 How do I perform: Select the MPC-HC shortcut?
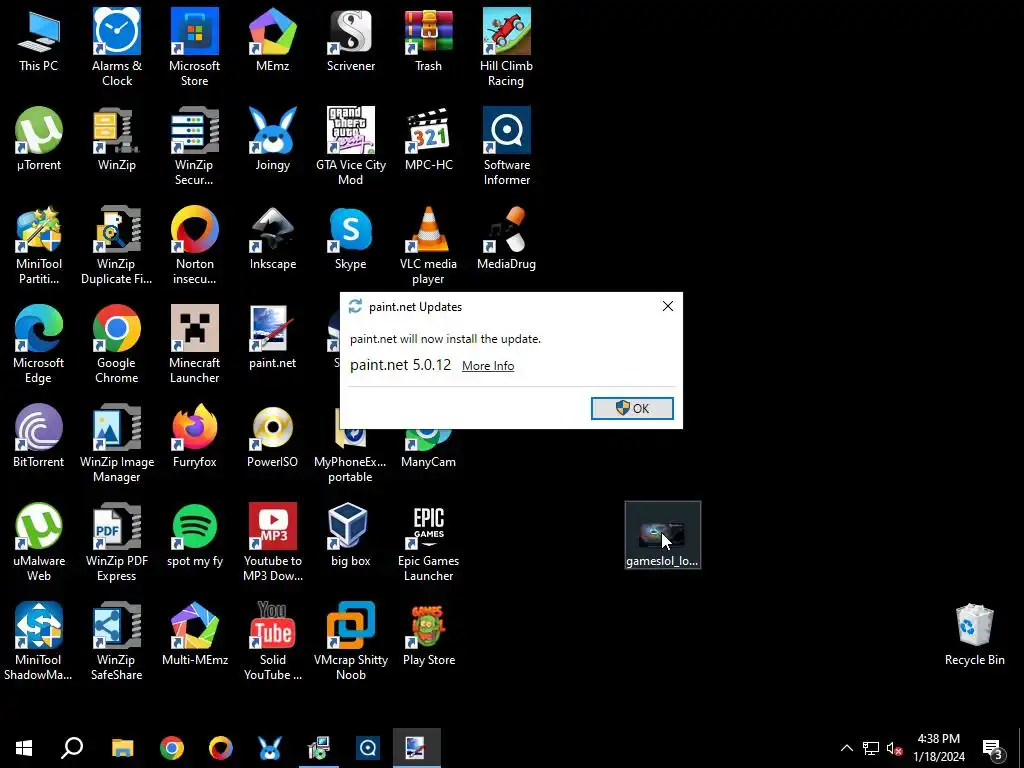click(x=428, y=140)
